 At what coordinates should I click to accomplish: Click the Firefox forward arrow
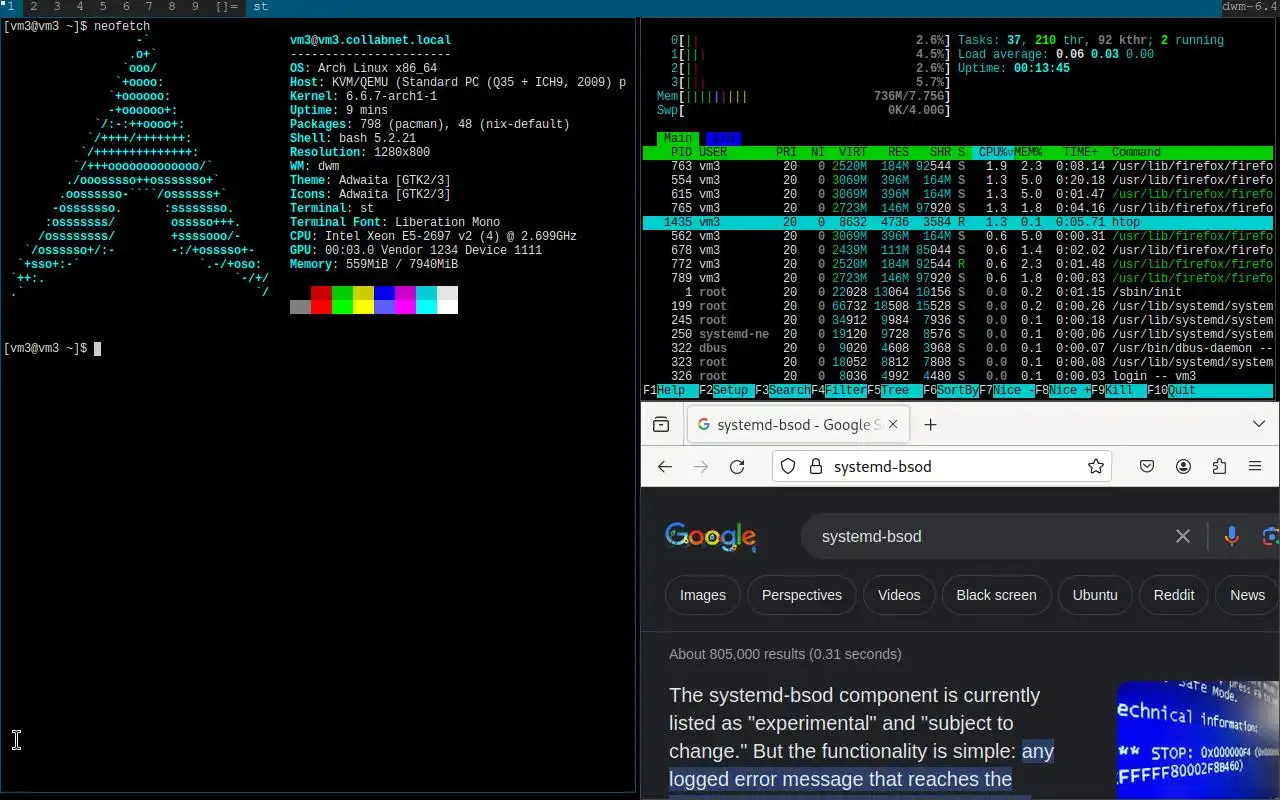(701, 467)
